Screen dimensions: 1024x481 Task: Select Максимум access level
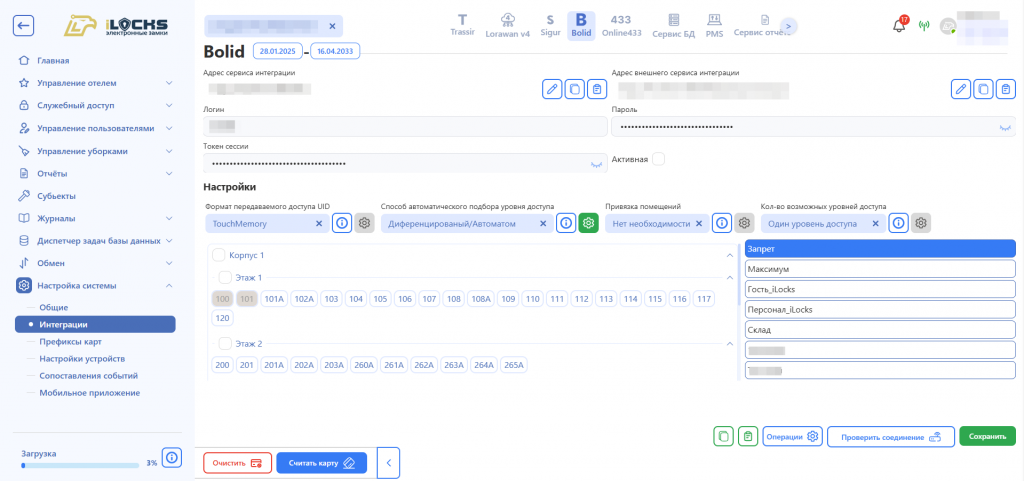[x=880, y=268]
